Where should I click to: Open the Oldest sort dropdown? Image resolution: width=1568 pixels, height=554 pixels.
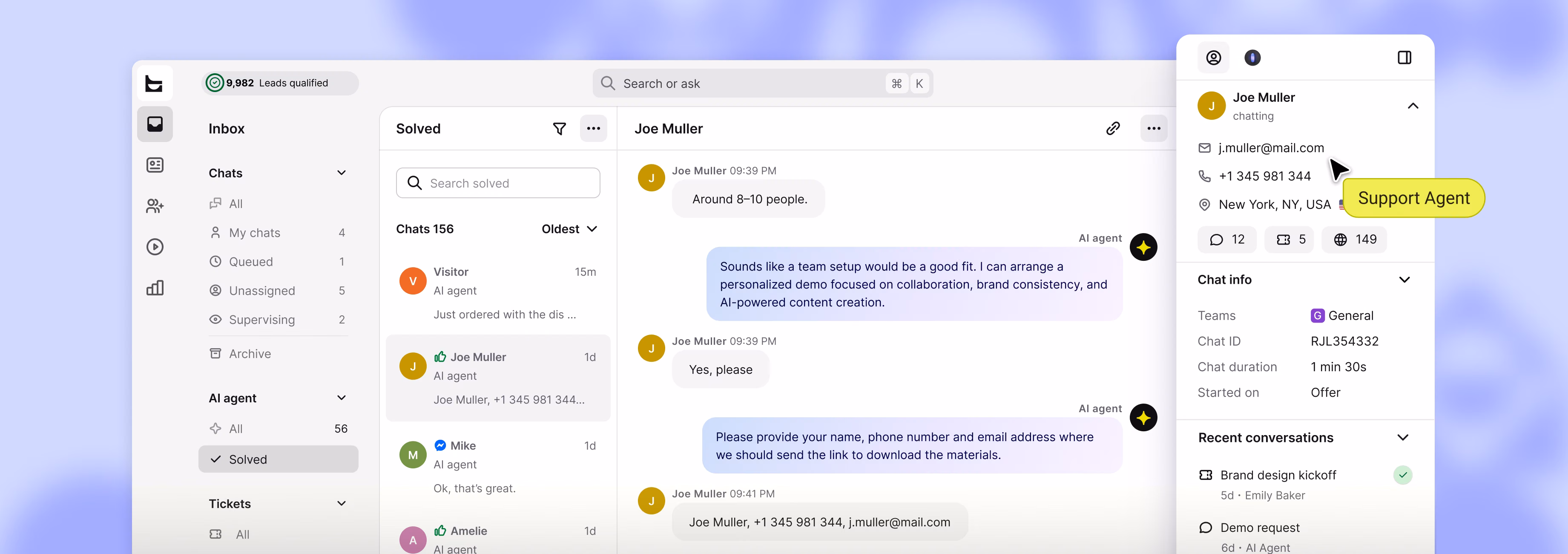pyautogui.click(x=569, y=229)
